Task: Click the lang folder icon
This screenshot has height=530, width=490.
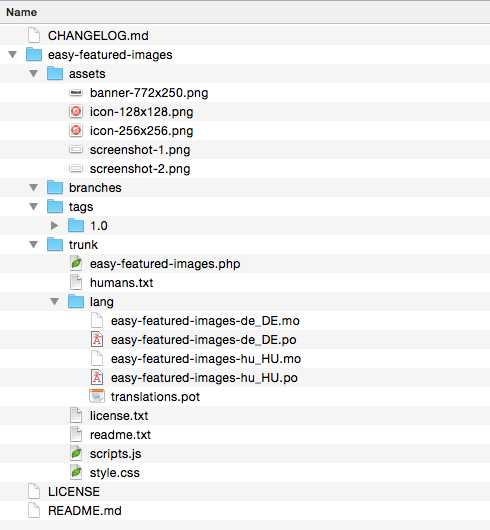Action: [x=76, y=301]
